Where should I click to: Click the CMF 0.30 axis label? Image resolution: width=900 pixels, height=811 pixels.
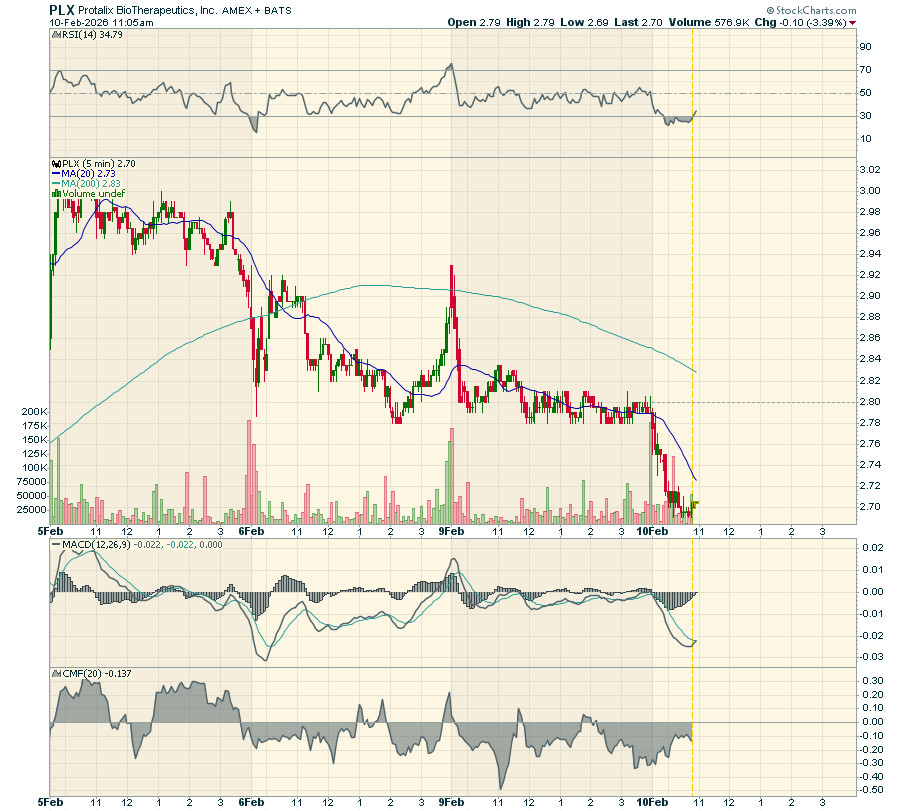pyautogui.click(x=872, y=681)
